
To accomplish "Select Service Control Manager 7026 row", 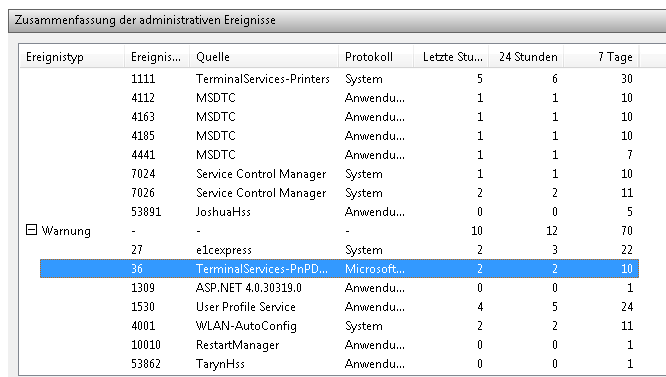I will pyautogui.click(x=339, y=193).
